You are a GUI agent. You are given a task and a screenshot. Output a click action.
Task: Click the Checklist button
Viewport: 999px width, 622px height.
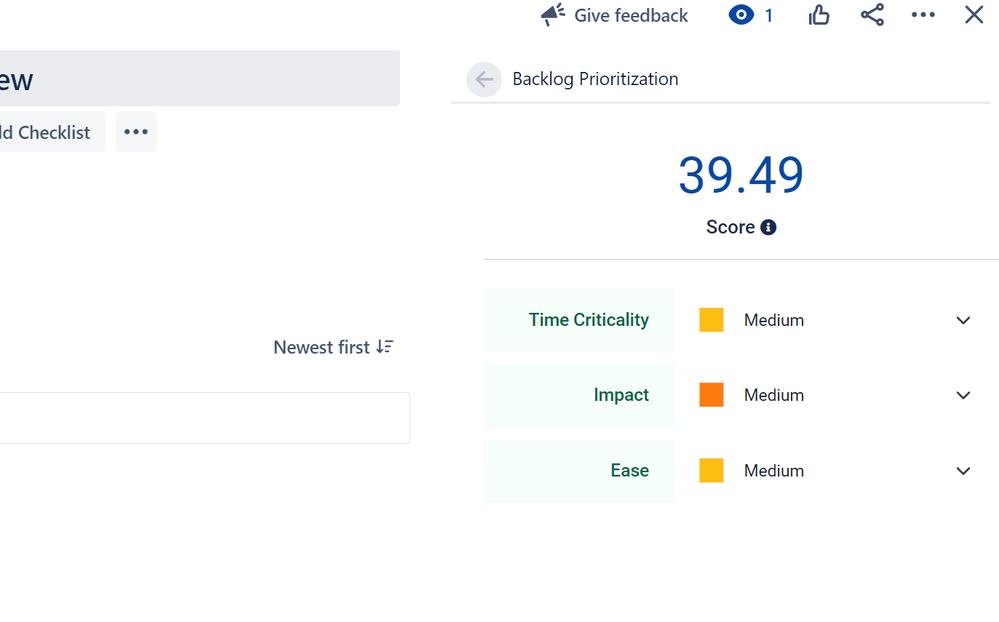[x=51, y=132]
